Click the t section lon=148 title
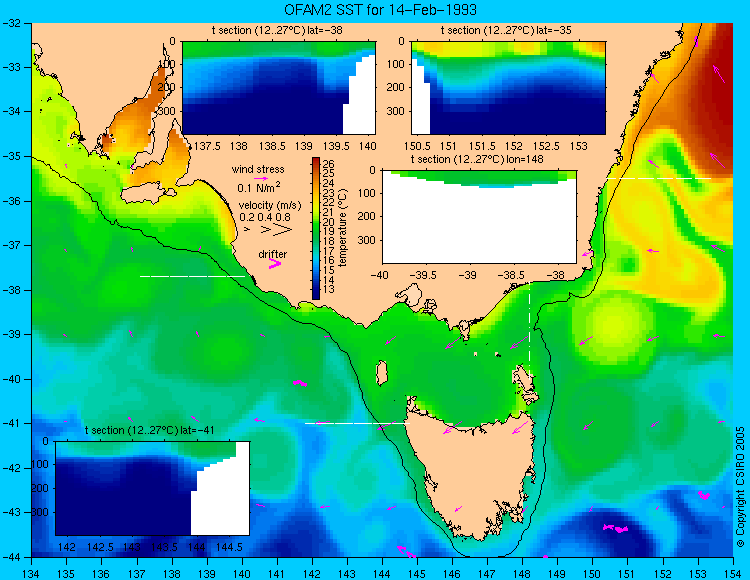750x580 pixels. (477, 159)
